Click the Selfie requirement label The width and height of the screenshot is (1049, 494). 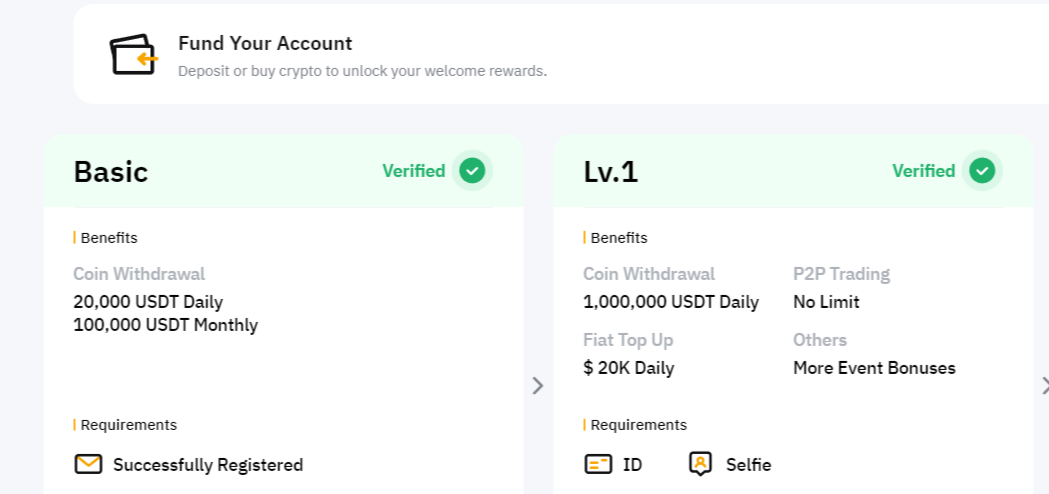[x=749, y=465]
